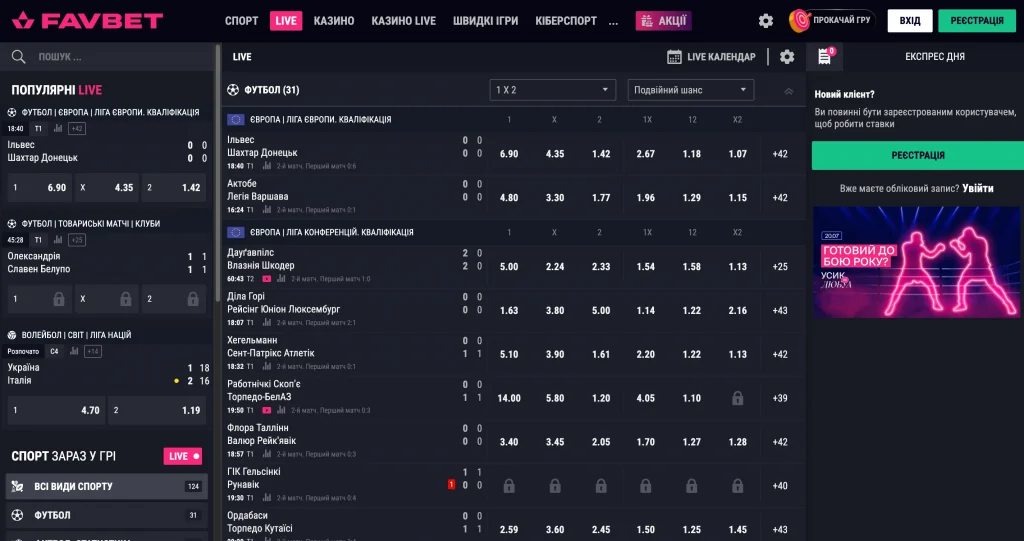
Task: Open the Казино Live menu item
Action: (x=404, y=21)
